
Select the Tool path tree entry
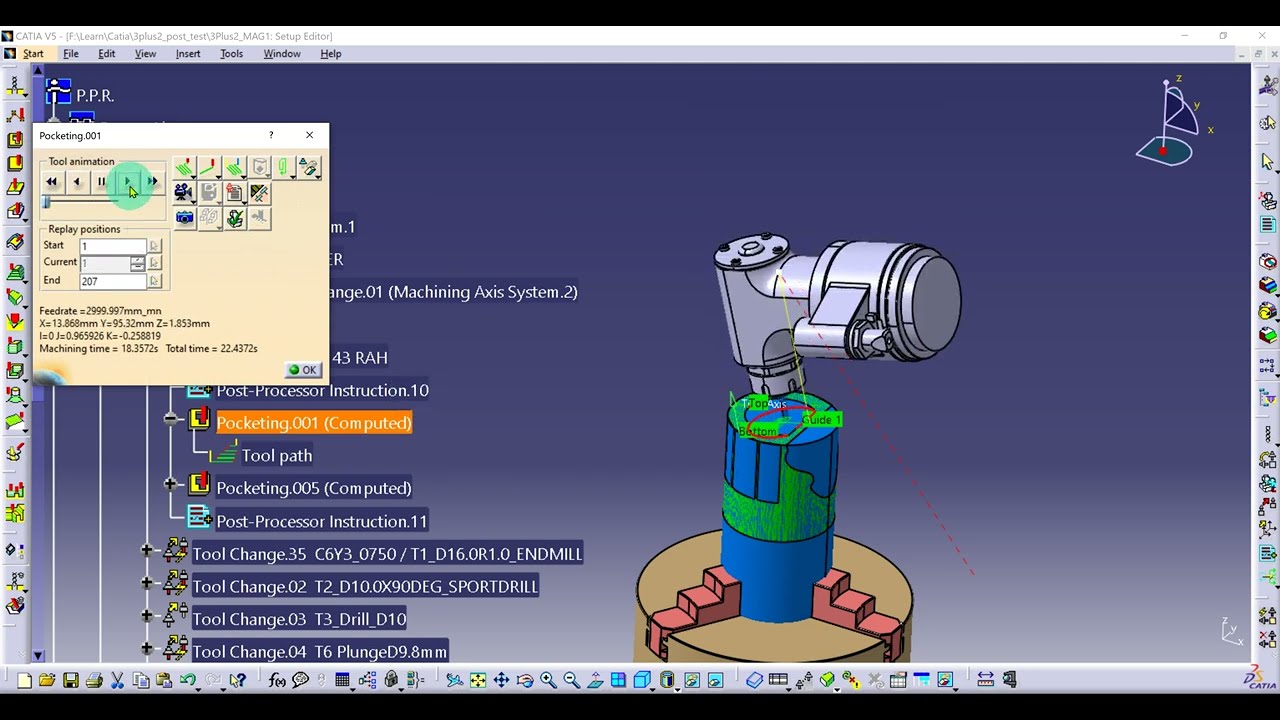click(x=277, y=456)
